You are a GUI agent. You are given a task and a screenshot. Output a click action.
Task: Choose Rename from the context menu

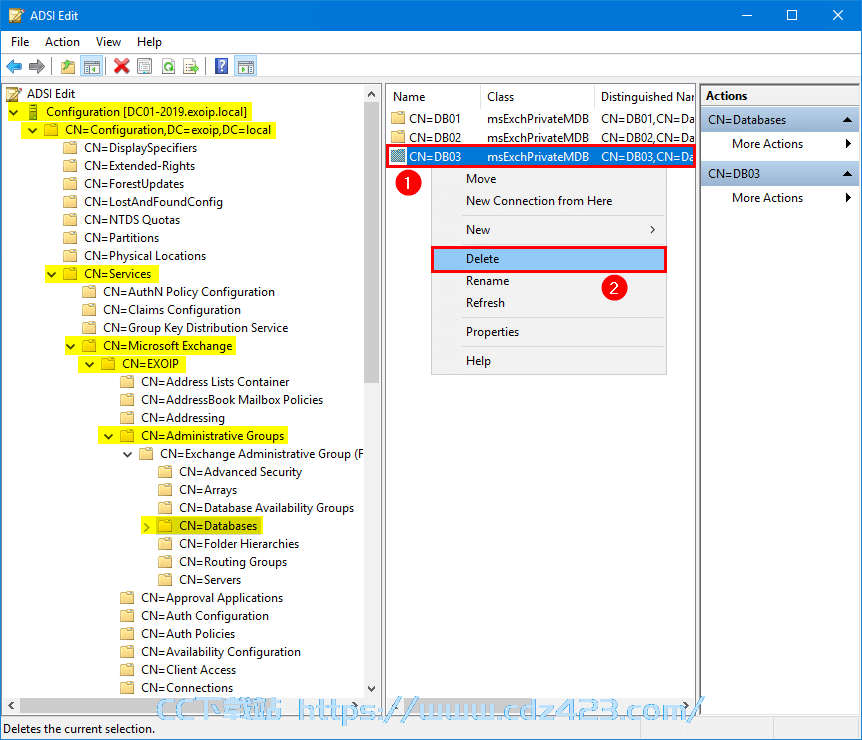coord(549,281)
